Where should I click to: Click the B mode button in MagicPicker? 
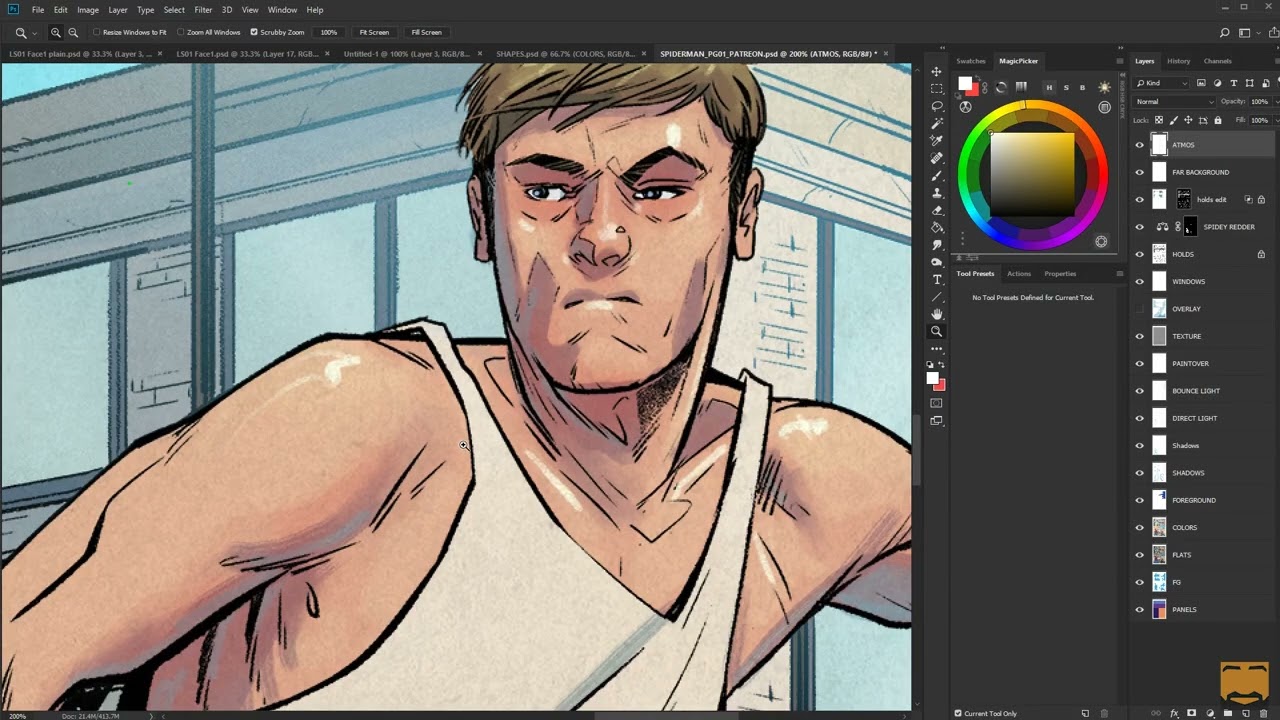click(1083, 88)
